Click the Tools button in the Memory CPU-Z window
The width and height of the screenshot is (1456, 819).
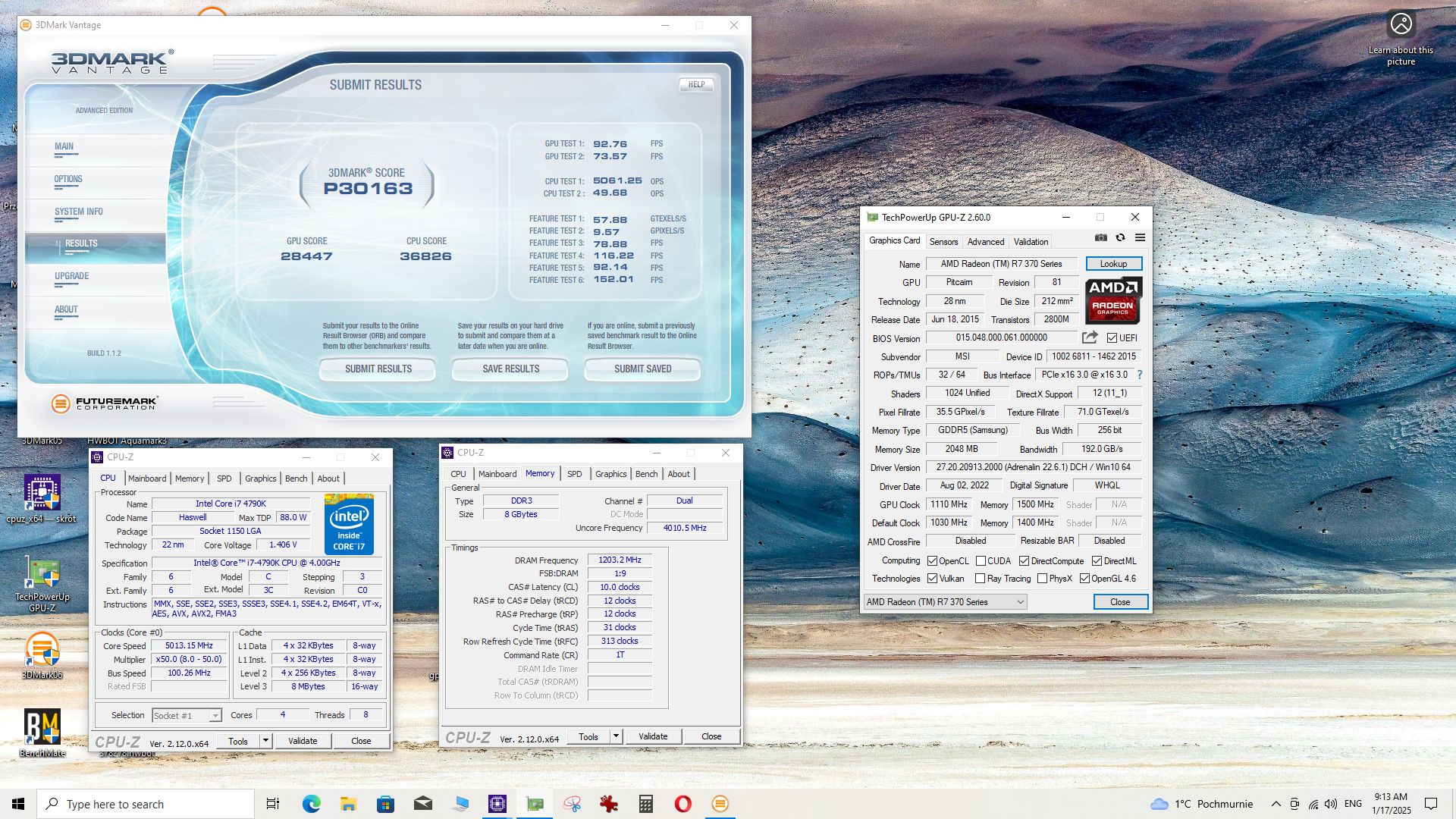tap(588, 736)
